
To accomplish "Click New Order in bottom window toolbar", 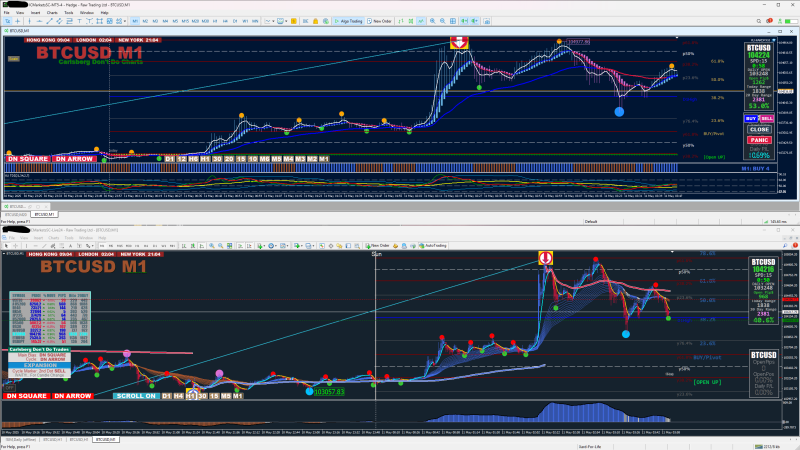I will click(378, 245).
